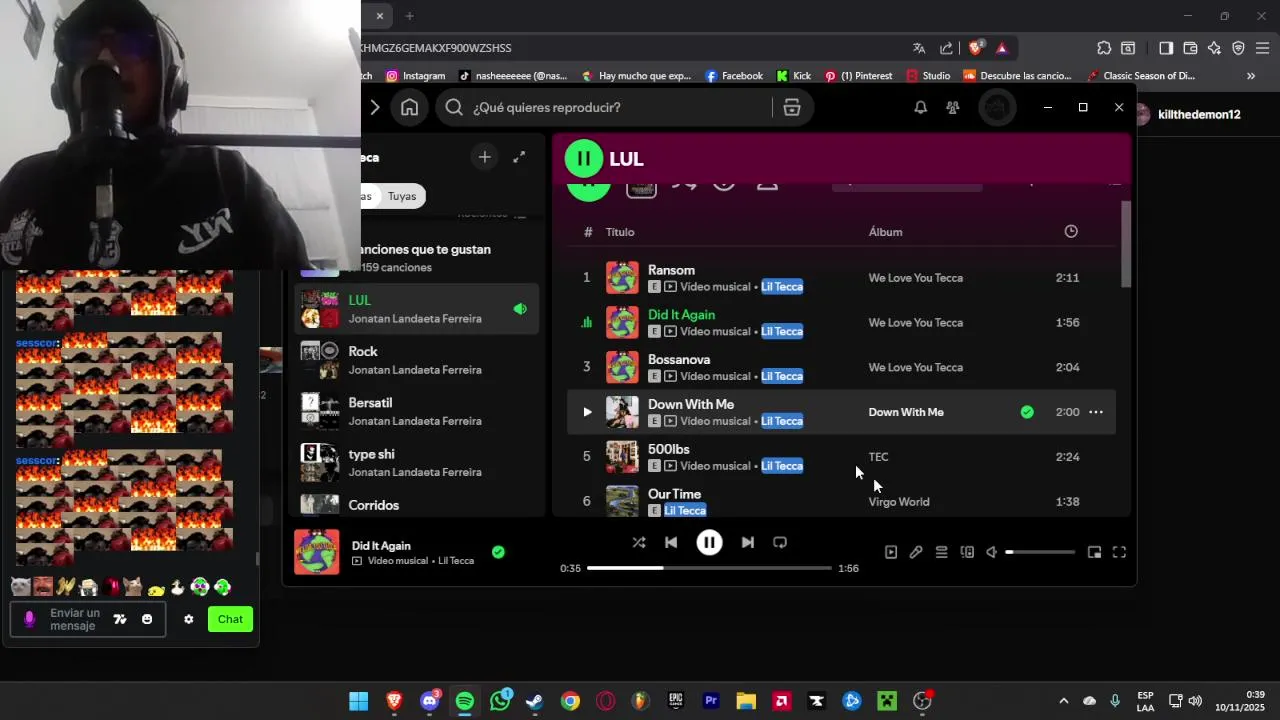Open WhatsApp from the taskbar
Image resolution: width=1280 pixels, height=720 pixels.
pos(500,701)
